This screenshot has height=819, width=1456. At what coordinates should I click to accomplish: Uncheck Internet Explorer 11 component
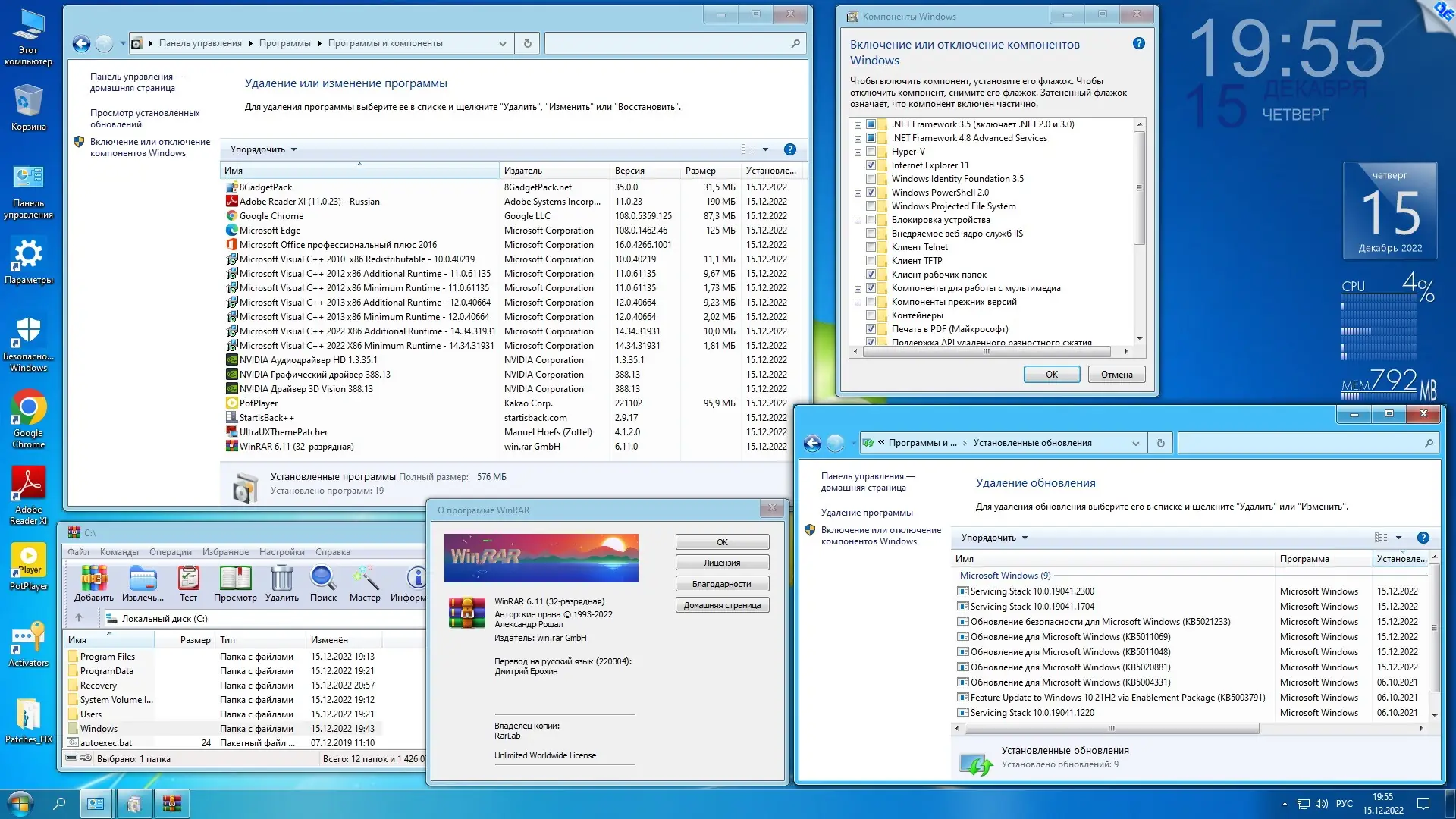tap(871, 165)
